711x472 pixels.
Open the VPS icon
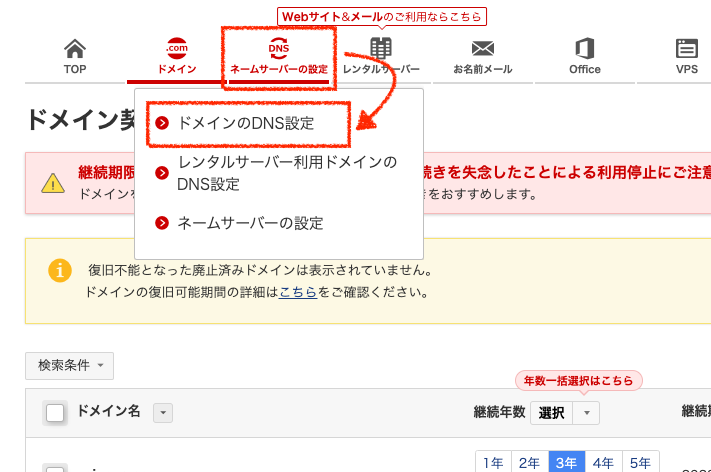click(x=687, y=48)
